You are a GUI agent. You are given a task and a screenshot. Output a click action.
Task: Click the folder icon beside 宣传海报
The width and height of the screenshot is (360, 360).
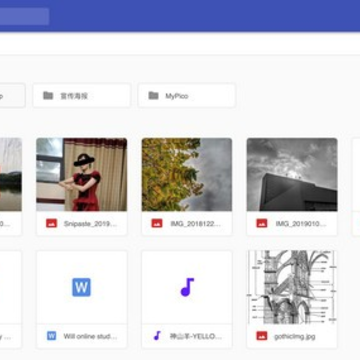click(x=48, y=96)
